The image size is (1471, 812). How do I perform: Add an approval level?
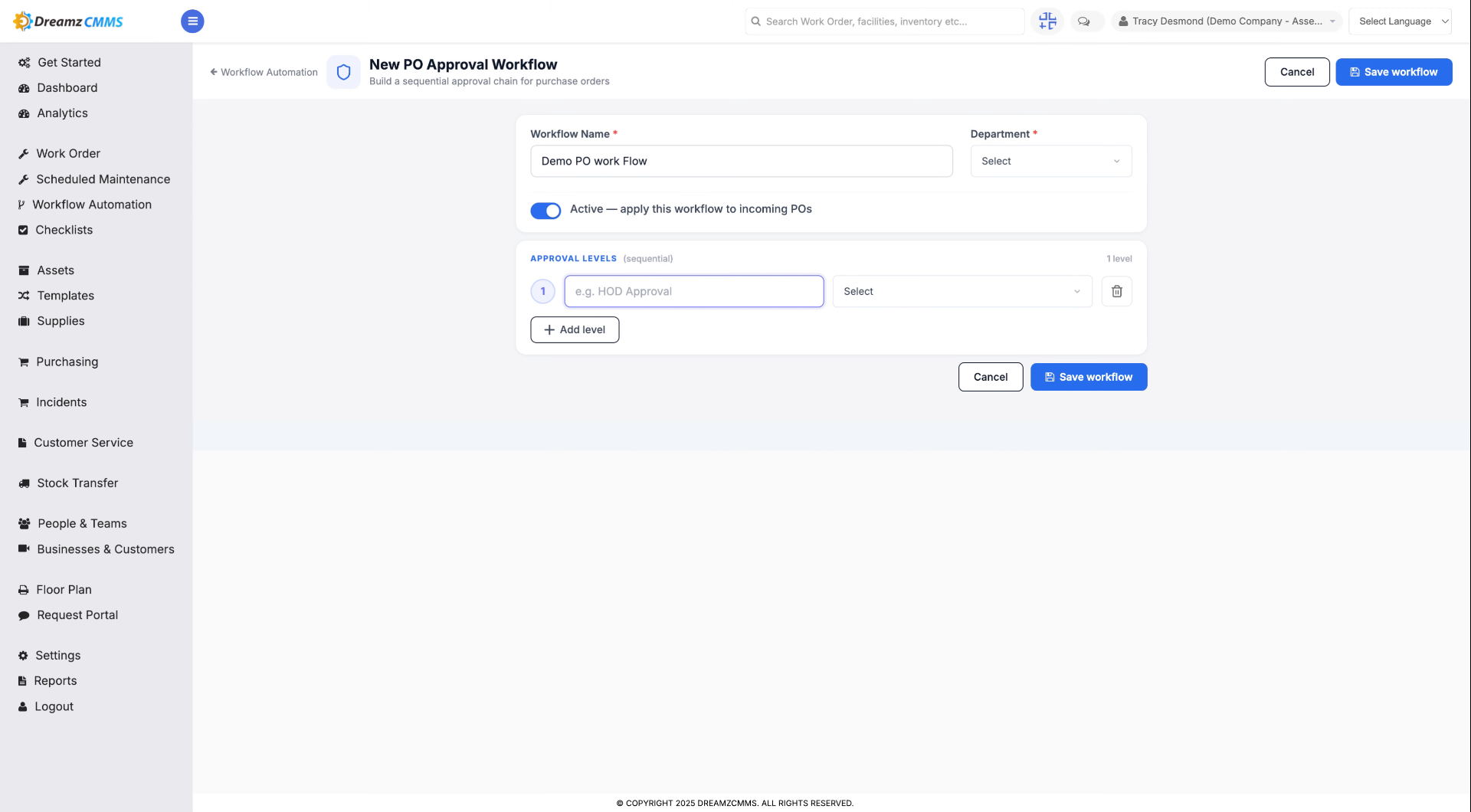(575, 329)
